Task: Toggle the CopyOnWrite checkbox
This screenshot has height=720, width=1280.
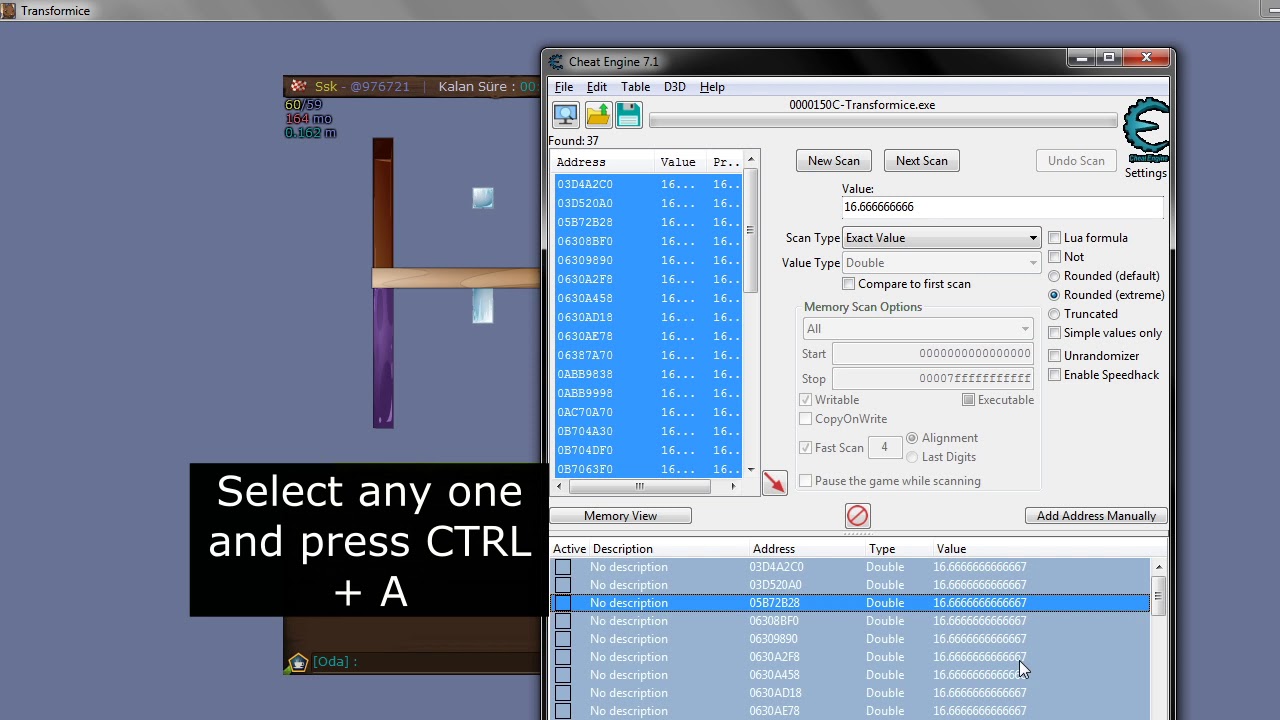Action: 805,419
